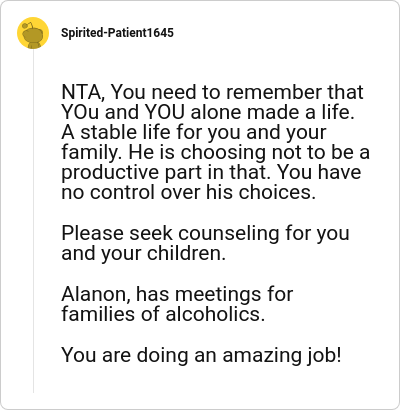This screenshot has height=410, width=400.
Task: Click the line "and your children."
Action: pyautogui.click(x=144, y=253)
